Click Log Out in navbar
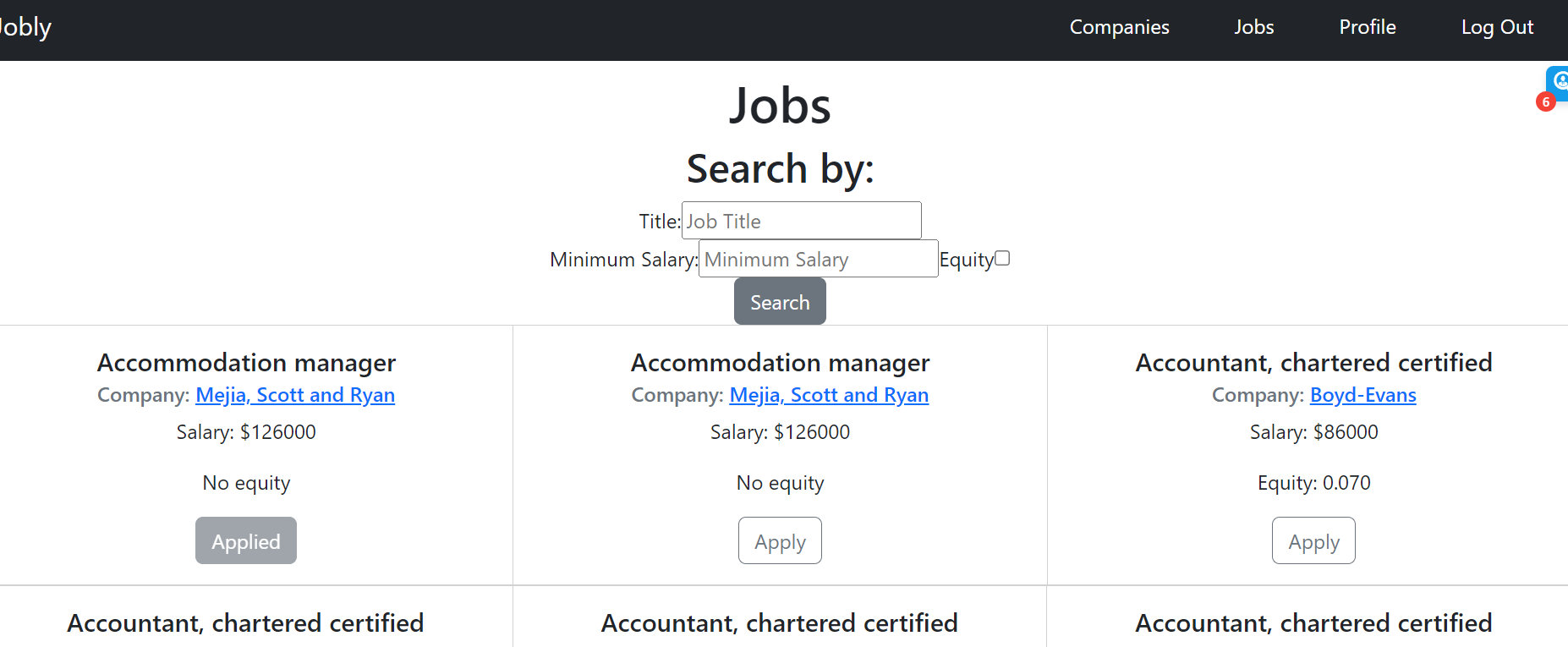 (x=1496, y=28)
